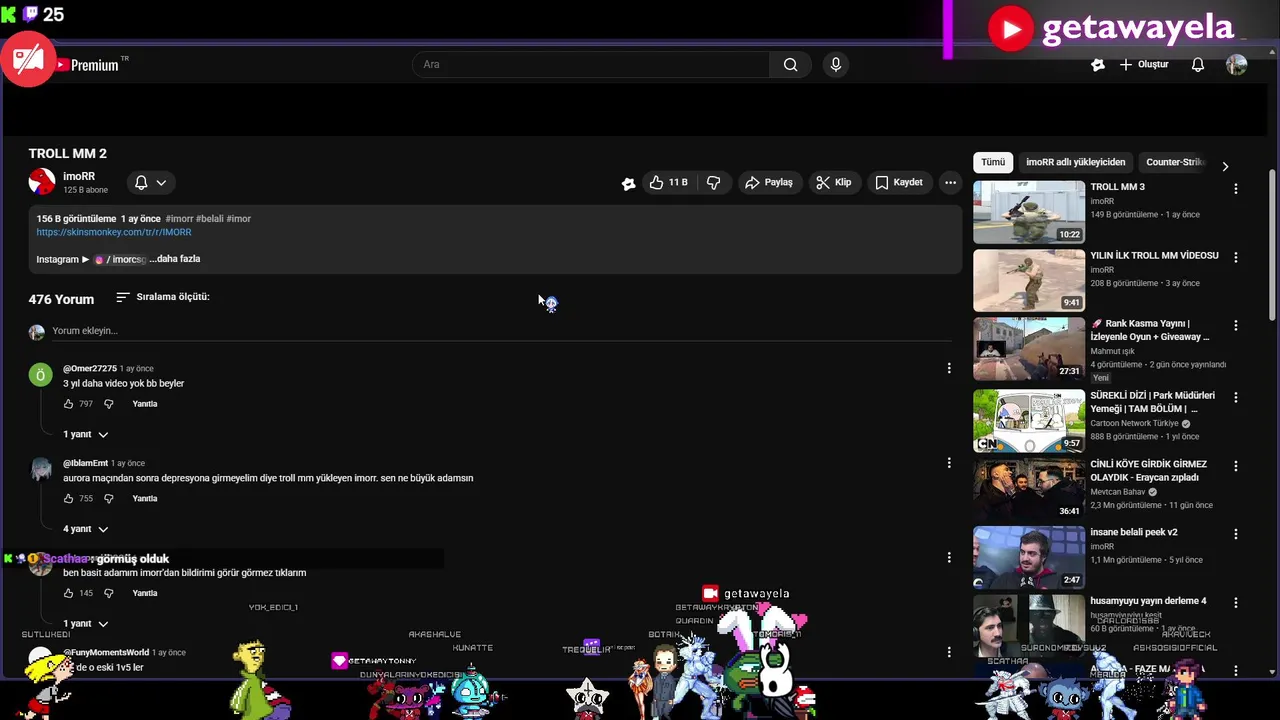Create a clip with Klip button
The image size is (1280, 720).
[833, 182]
